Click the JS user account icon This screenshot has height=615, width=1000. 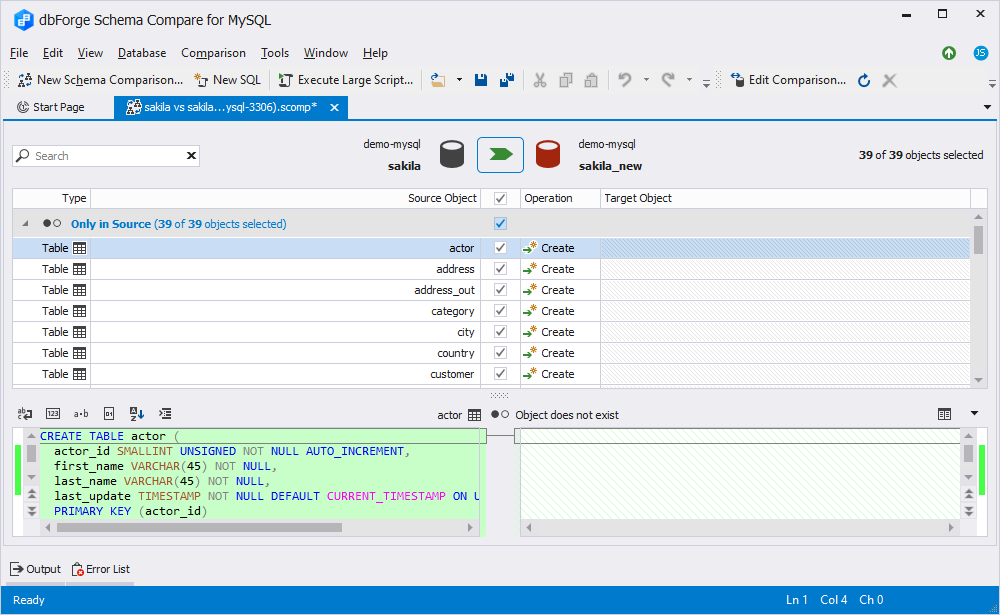click(x=981, y=53)
